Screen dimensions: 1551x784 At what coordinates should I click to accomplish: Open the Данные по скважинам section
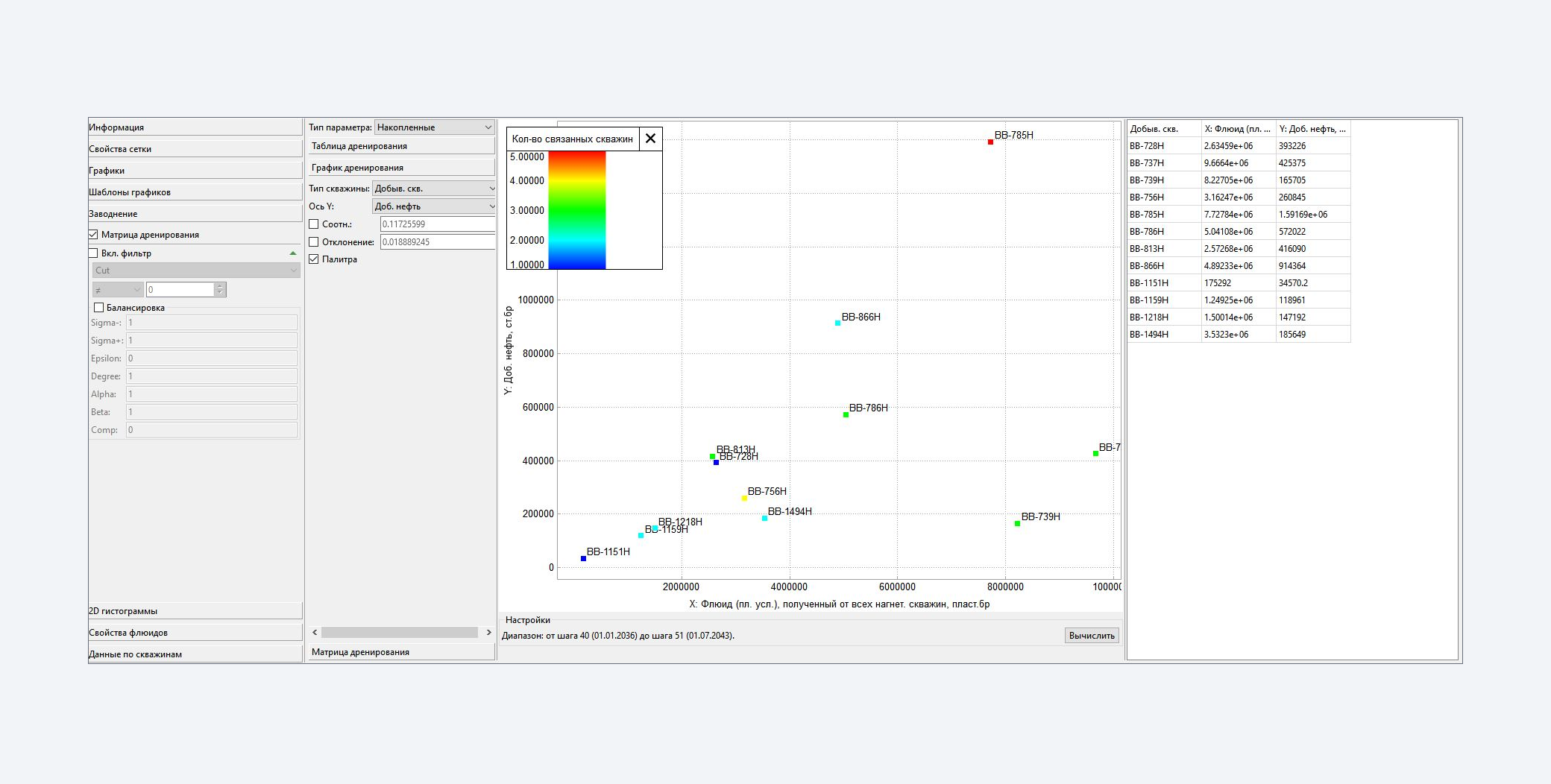tap(195, 654)
